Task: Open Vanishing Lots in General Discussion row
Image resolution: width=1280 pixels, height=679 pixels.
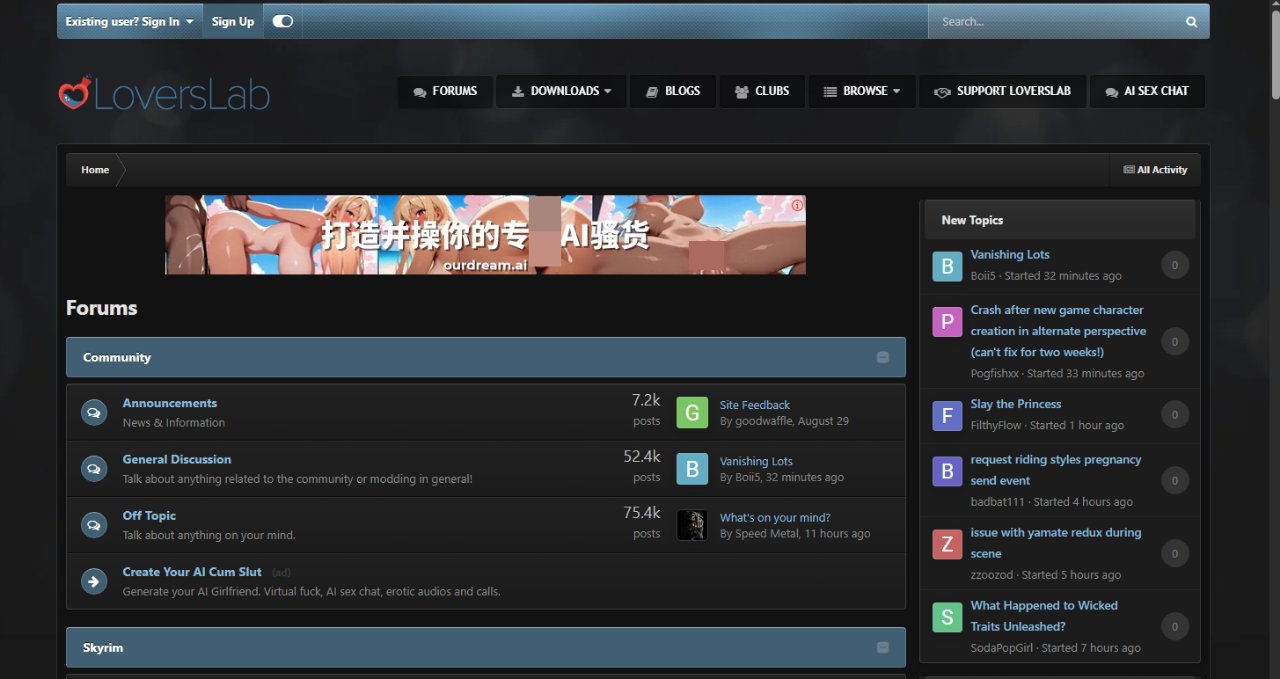Action: (756, 462)
